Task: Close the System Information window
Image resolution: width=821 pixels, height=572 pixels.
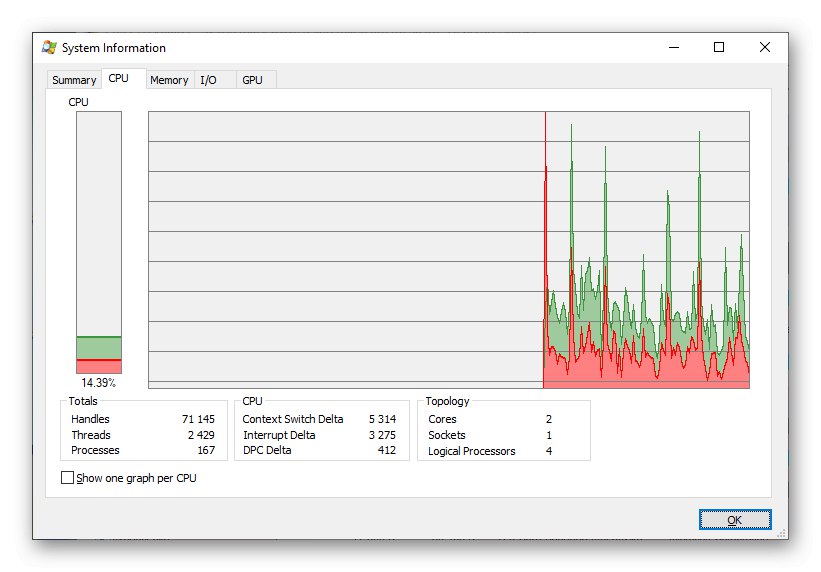Action: [x=764, y=47]
